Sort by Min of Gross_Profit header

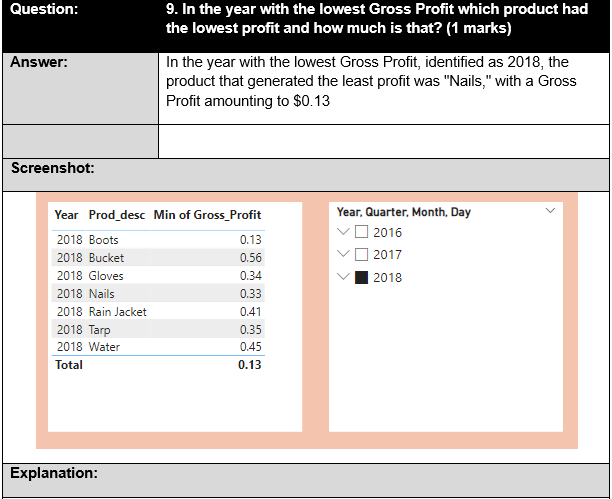(207, 215)
